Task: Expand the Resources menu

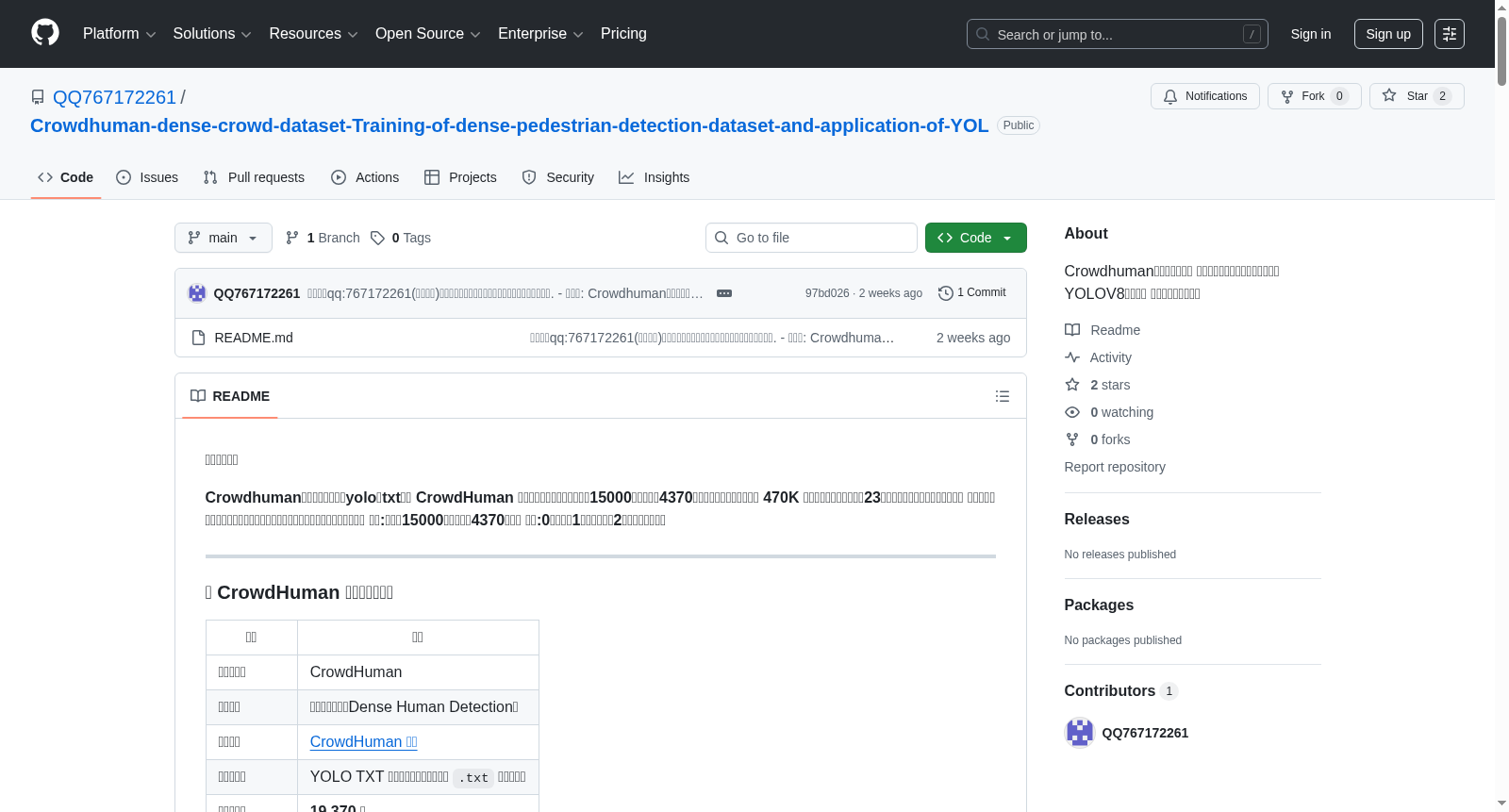Action: (313, 34)
